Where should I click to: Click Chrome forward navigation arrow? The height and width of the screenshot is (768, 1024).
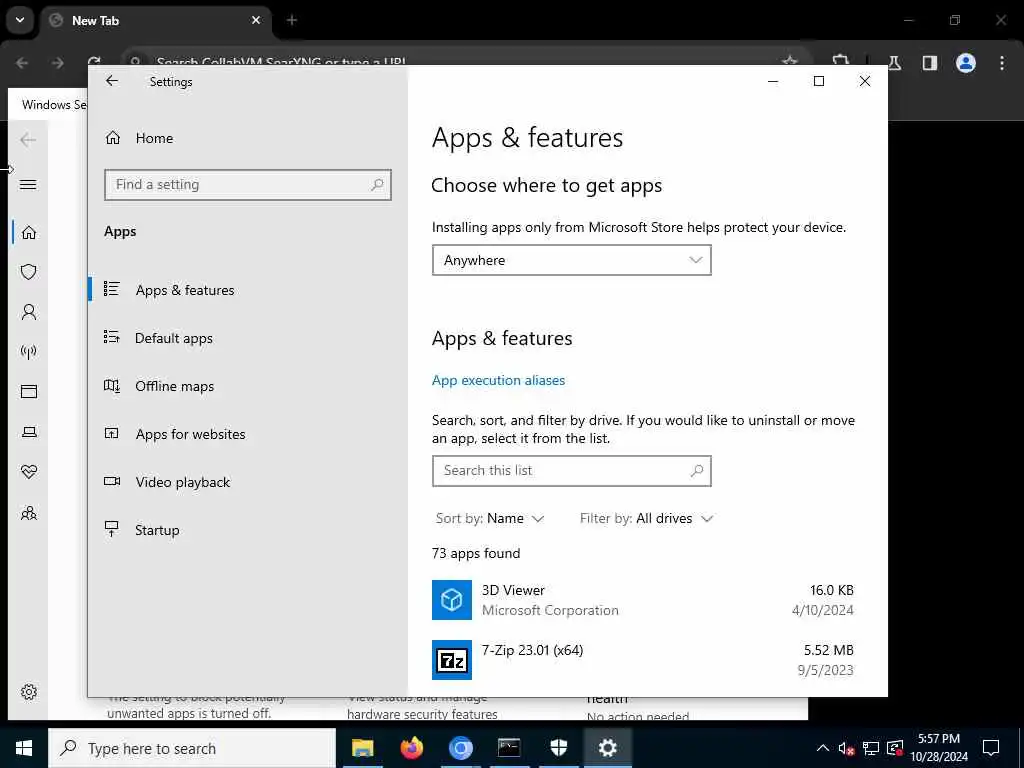(x=57, y=63)
